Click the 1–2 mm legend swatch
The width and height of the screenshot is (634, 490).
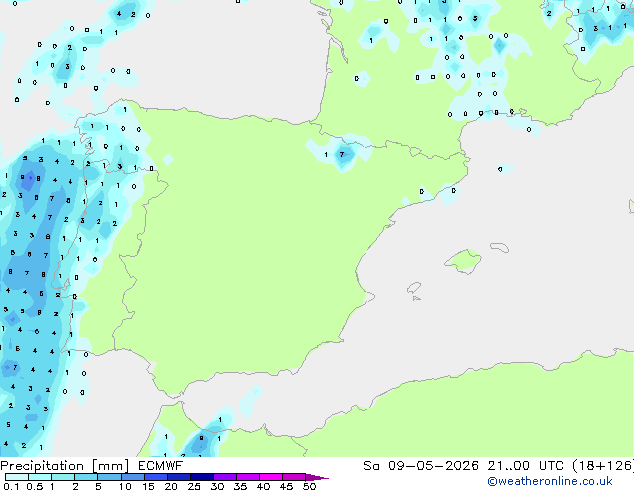tap(63, 477)
